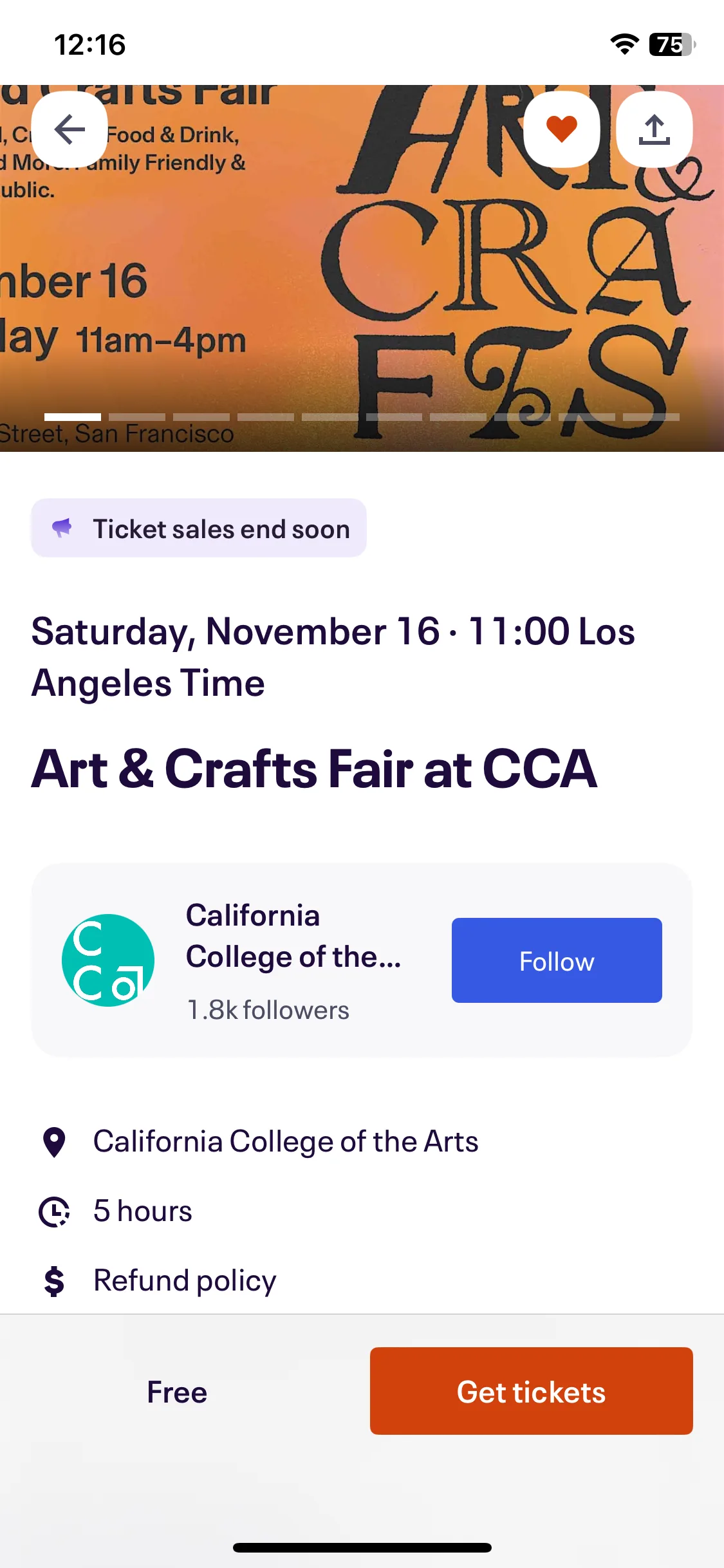
Task: Open the Refund policy link
Action: coord(185,1281)
